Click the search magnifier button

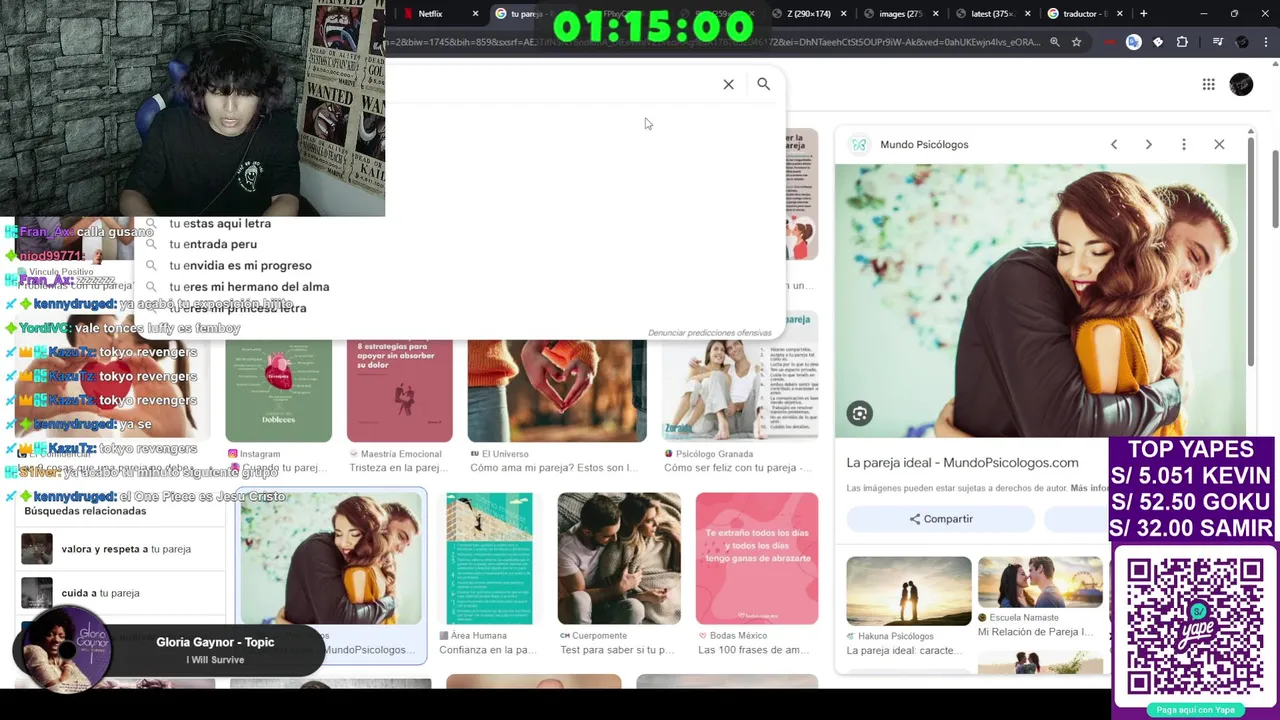click(763, 84)
